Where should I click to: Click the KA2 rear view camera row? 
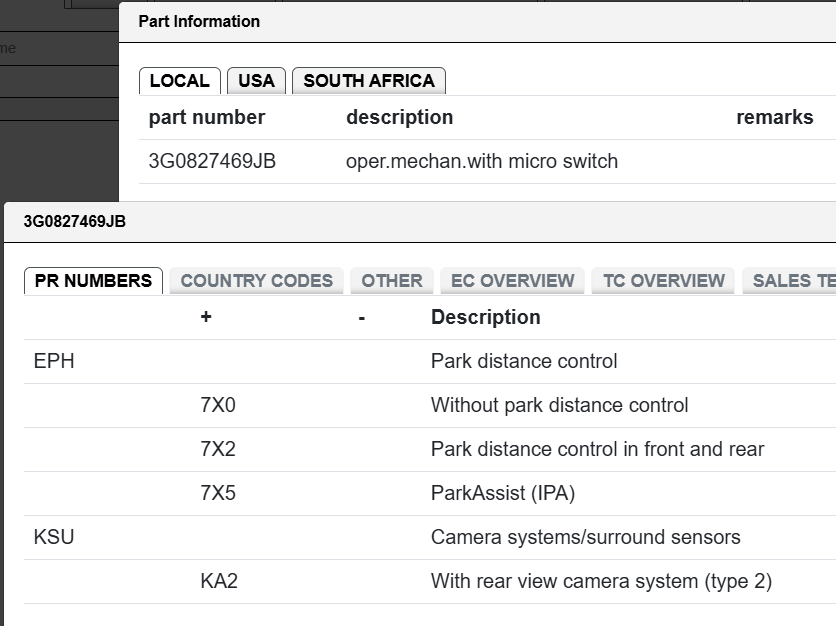pyautogui.click(x=430, y=581)
